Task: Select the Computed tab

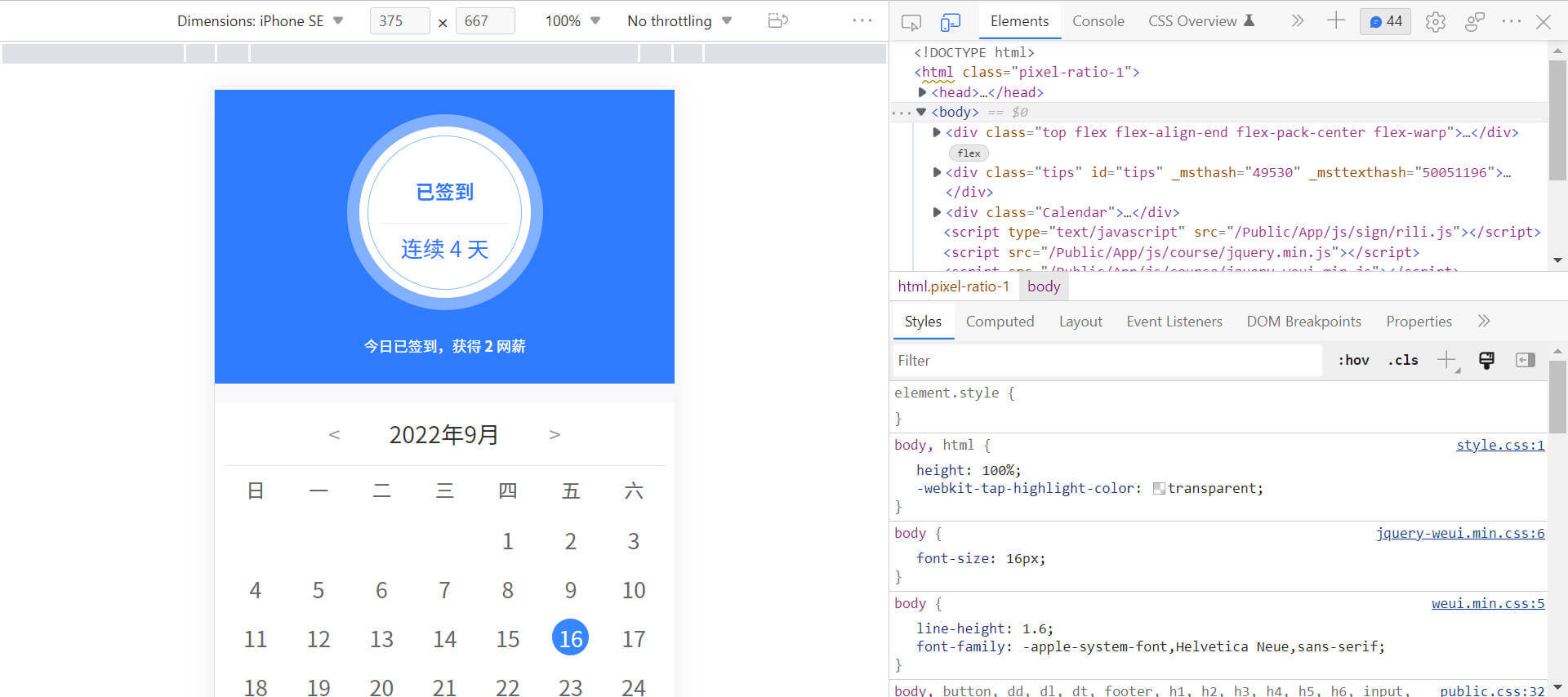Action: click(1000, 322)
